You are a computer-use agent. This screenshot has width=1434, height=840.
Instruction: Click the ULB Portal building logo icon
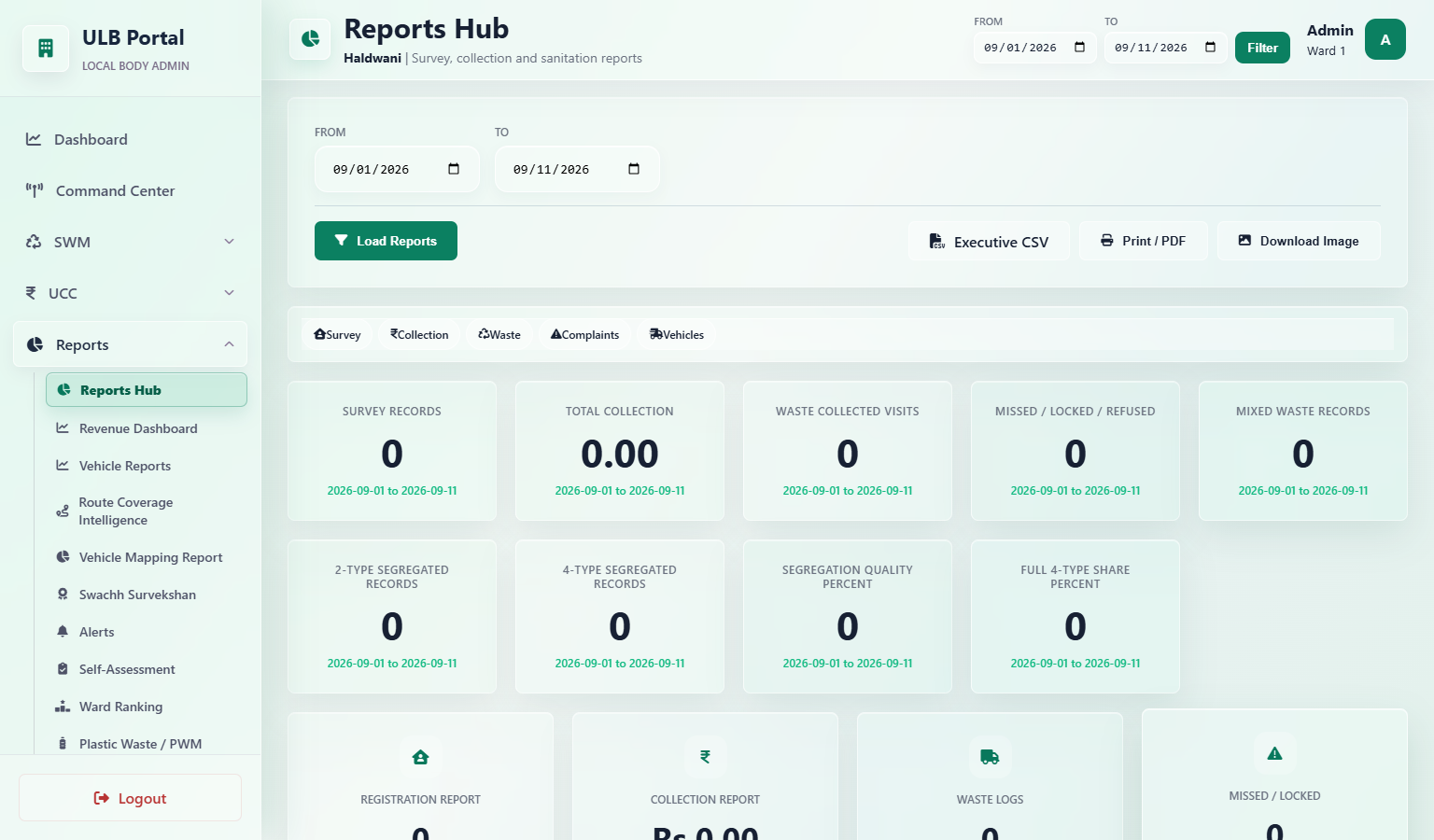click(46, 49)
